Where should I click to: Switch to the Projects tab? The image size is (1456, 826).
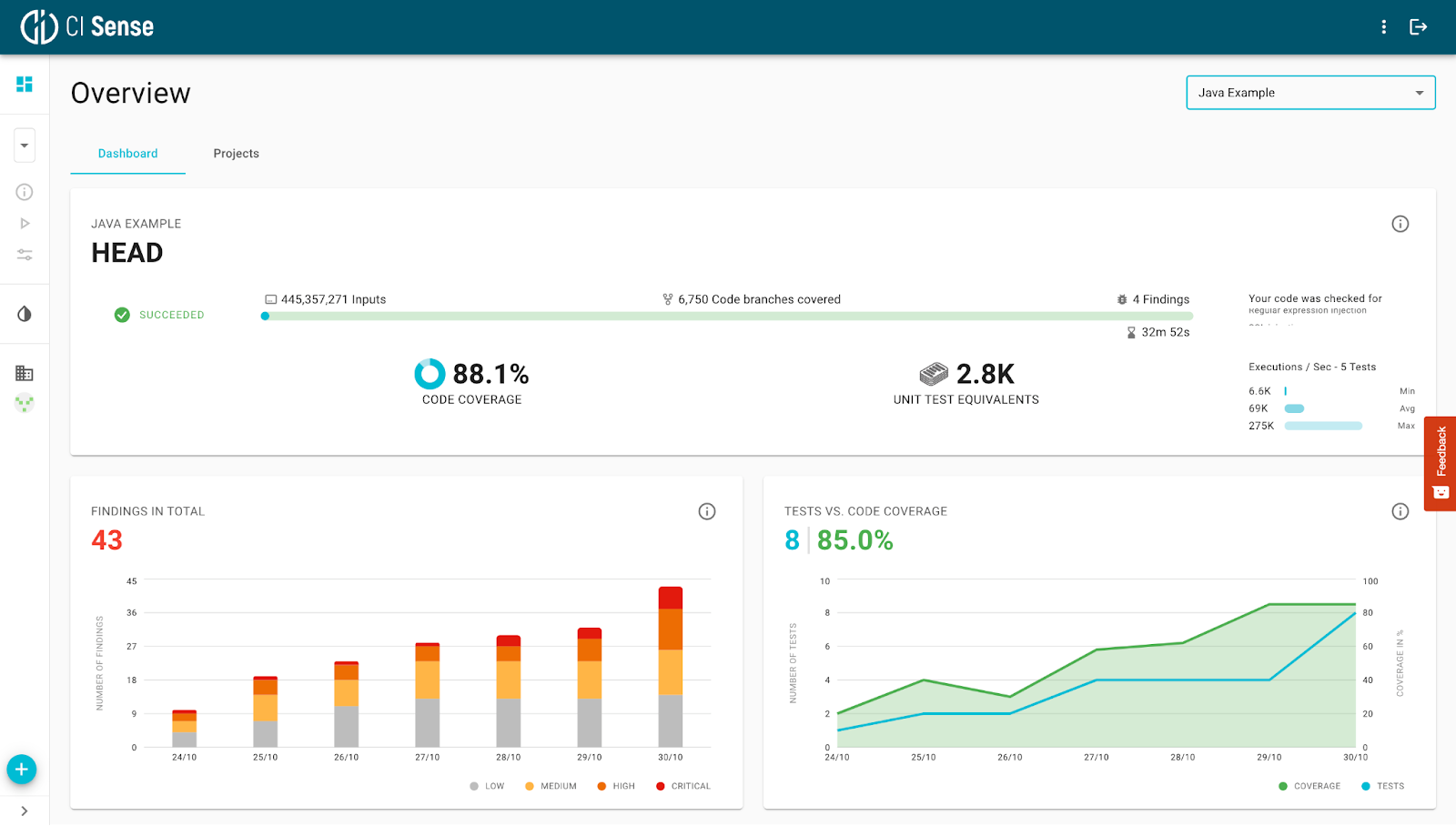[x=237, y=154]
